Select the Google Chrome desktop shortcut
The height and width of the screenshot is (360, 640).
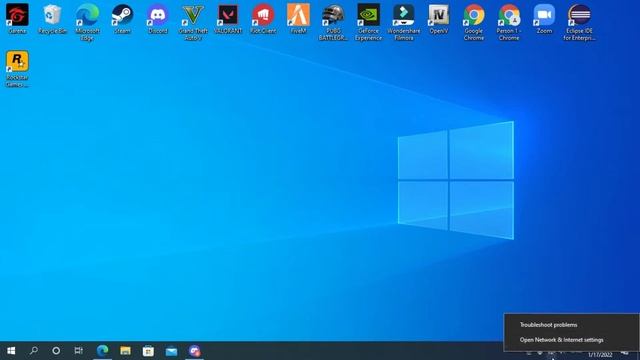click(x=473, y=22)
